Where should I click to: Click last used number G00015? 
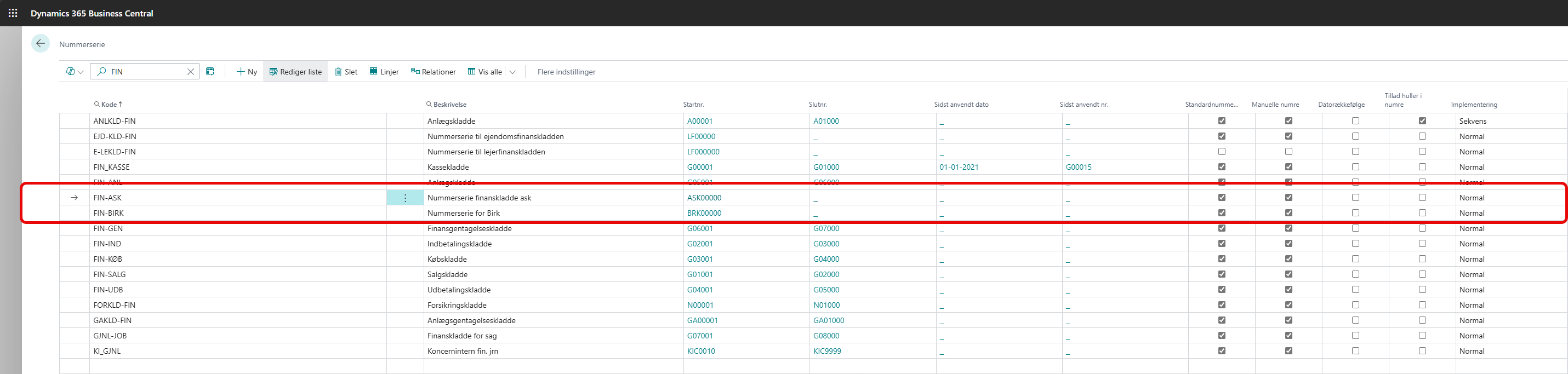point(1078,167)
